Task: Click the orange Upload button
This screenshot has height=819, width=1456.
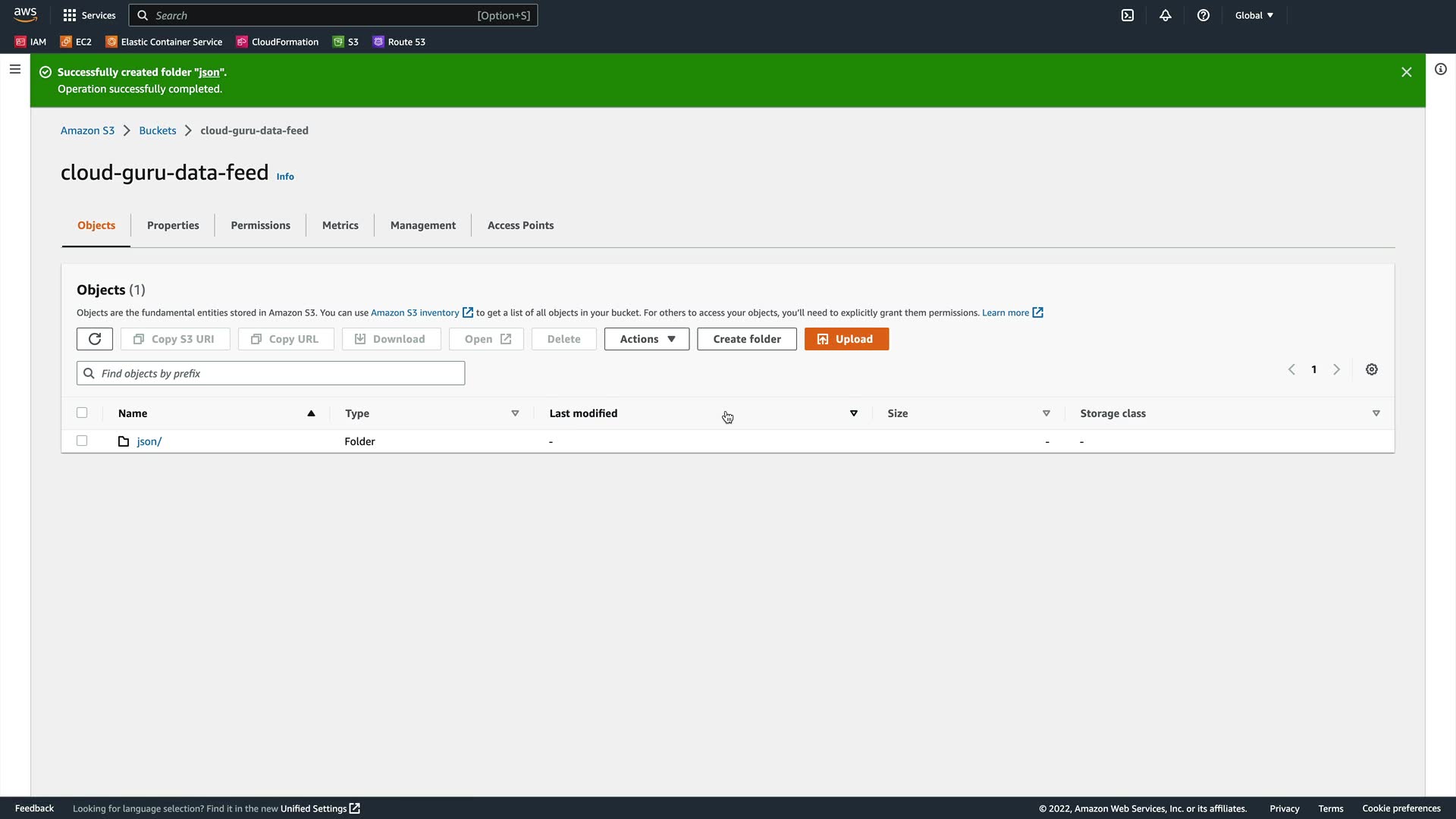Action: tap(846, 339)
